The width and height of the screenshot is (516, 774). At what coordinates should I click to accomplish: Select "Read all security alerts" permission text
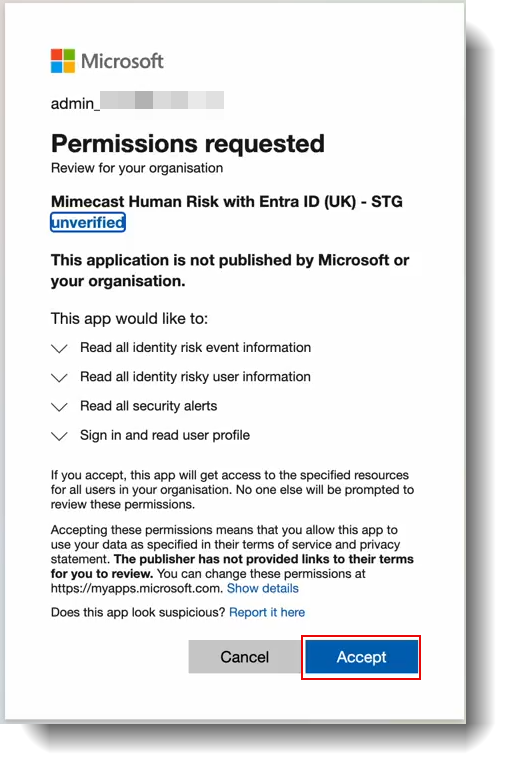pos(149,406)
